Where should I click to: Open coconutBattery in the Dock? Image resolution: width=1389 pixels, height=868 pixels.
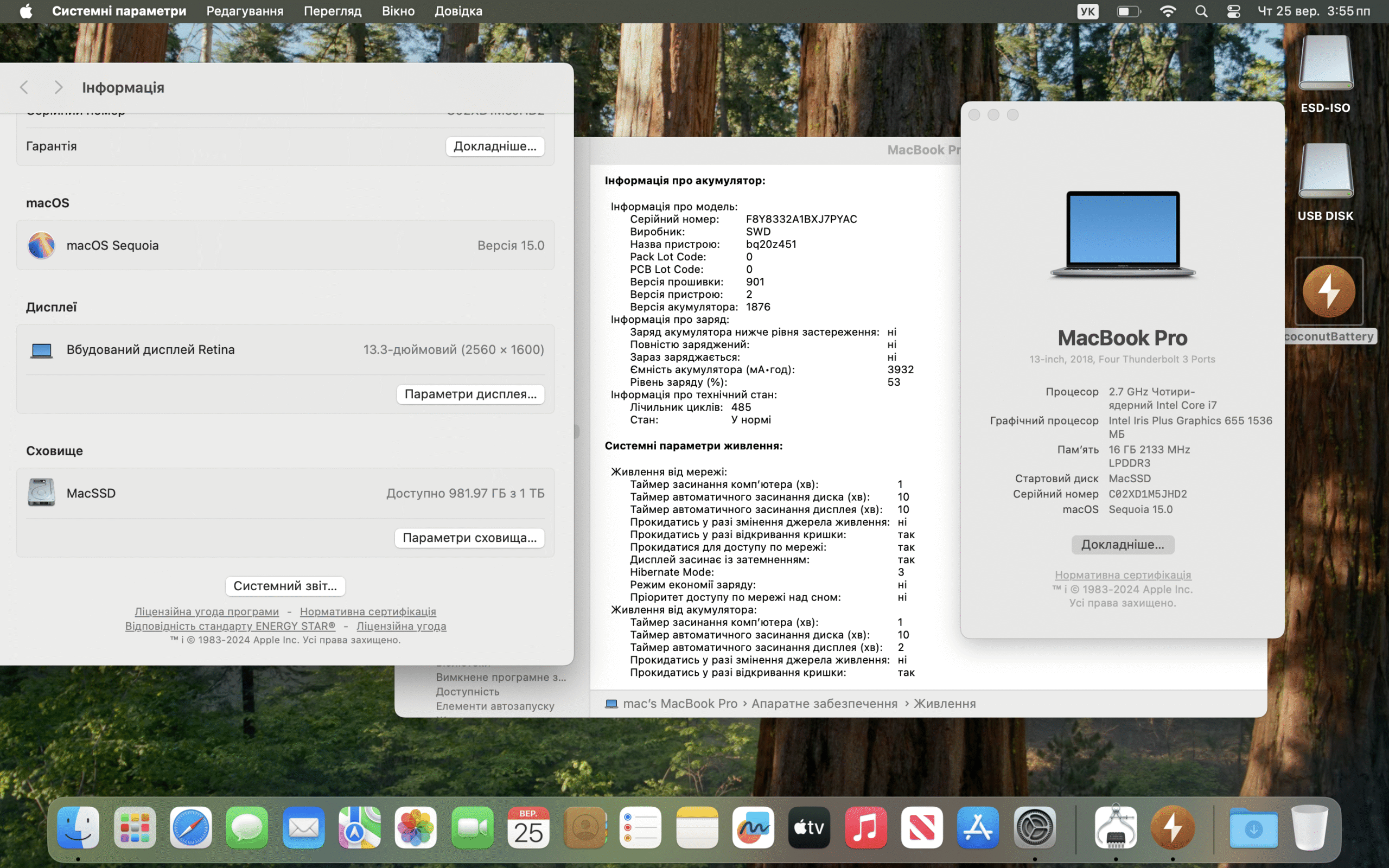[x=1173, y=827]
